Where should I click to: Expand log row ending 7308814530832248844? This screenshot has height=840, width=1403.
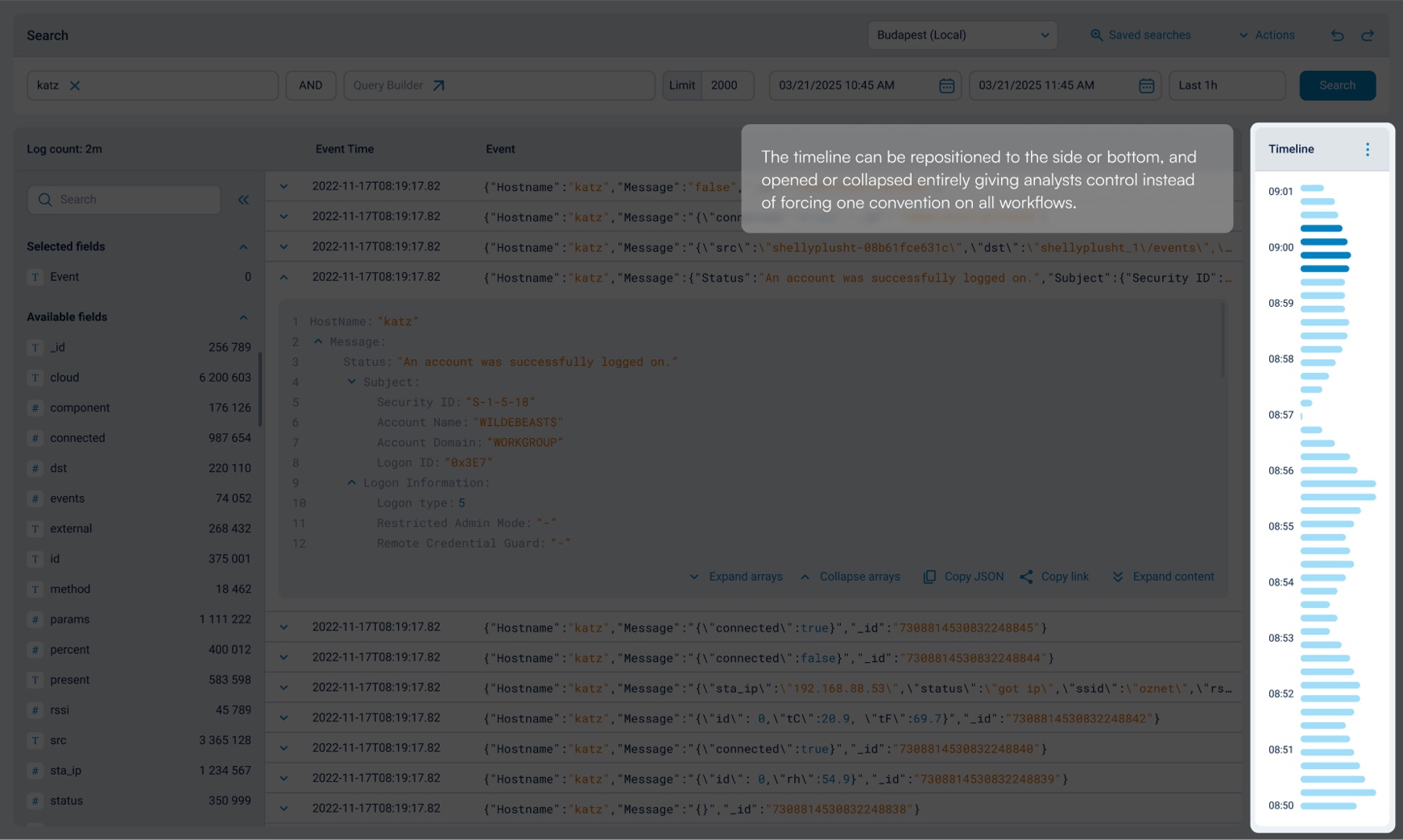point(283,658)
